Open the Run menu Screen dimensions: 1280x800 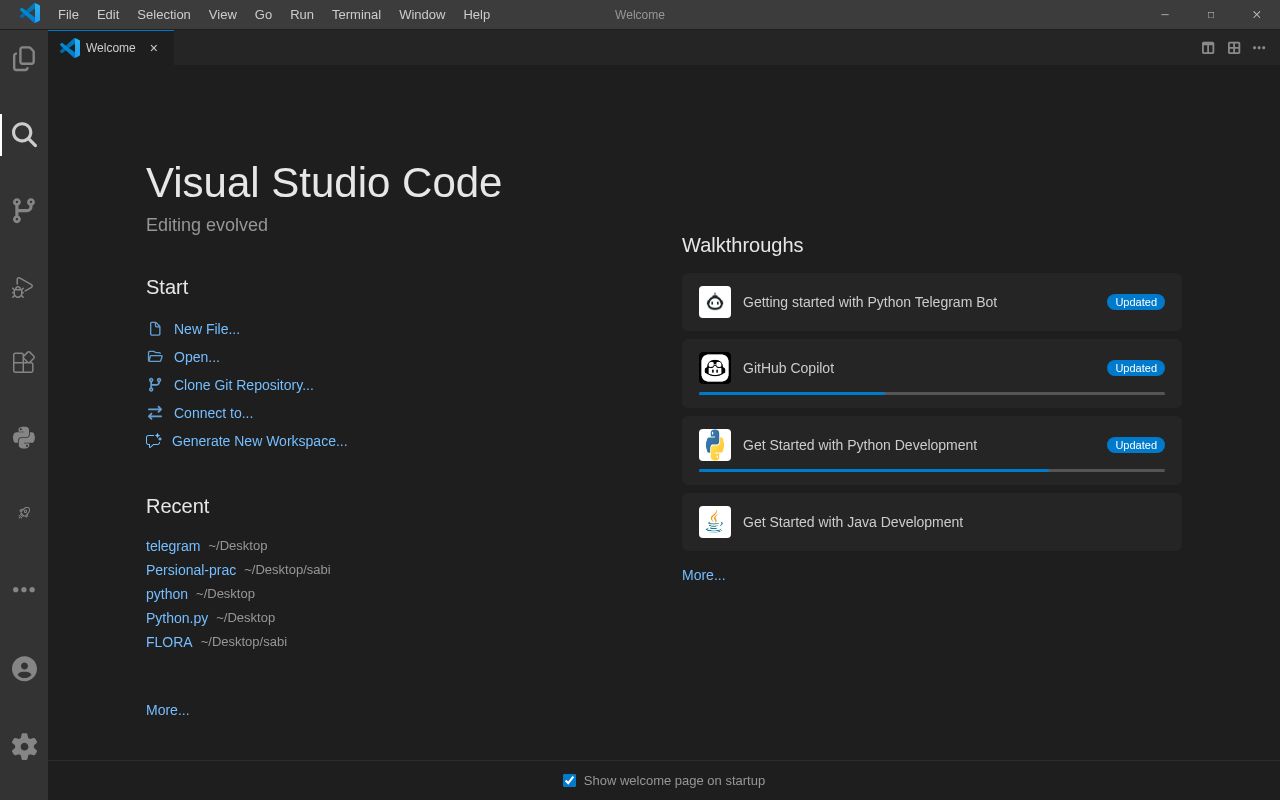point(302,14)
